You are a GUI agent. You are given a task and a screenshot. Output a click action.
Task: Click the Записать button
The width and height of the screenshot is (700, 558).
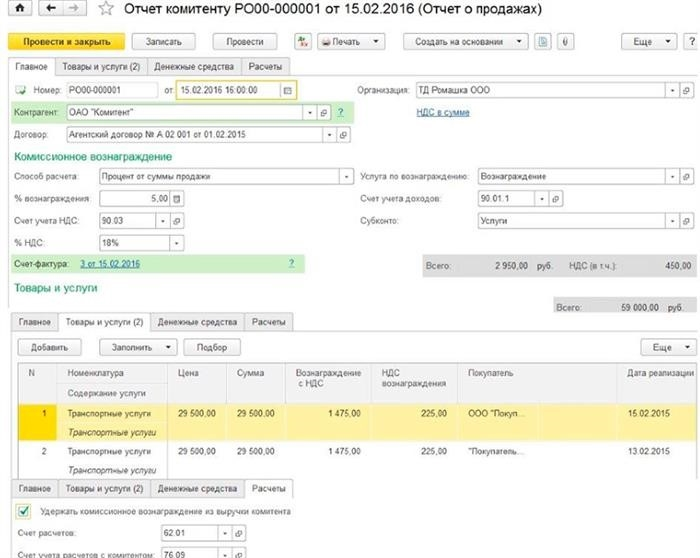163,42
